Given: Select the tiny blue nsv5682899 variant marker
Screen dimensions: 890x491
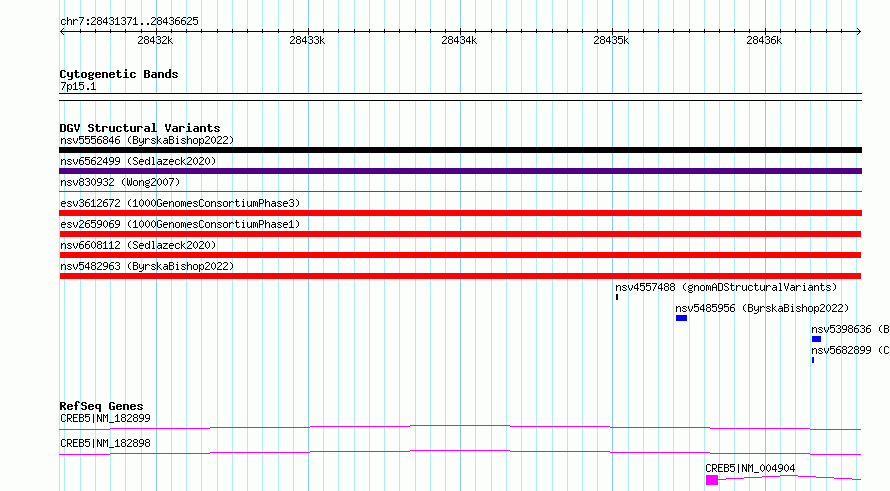Looking at the screenshot, I should pyautogui.click(x=813, y=360).
